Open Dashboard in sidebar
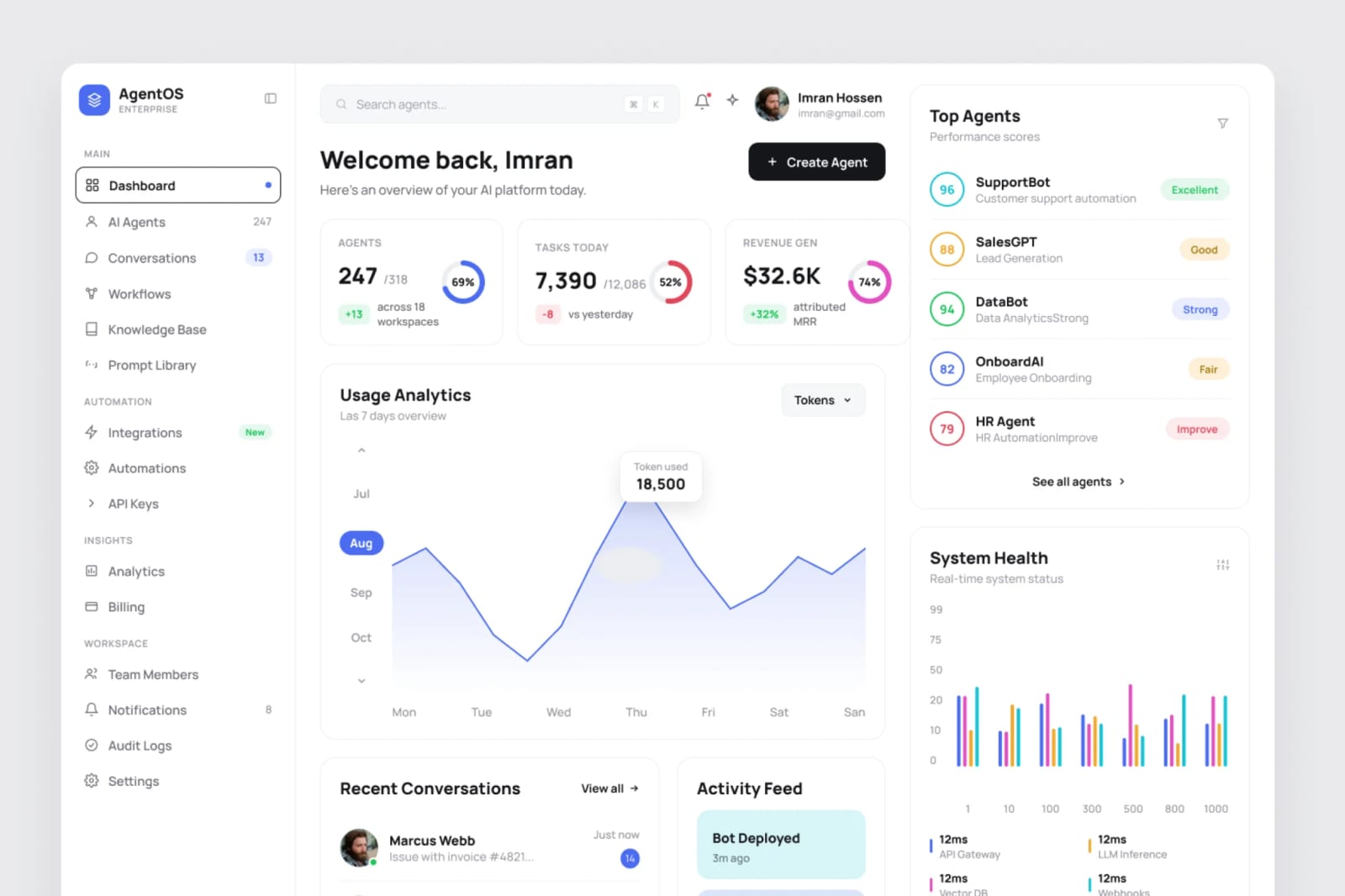1345x896 pixels. (x=178, y=185)
